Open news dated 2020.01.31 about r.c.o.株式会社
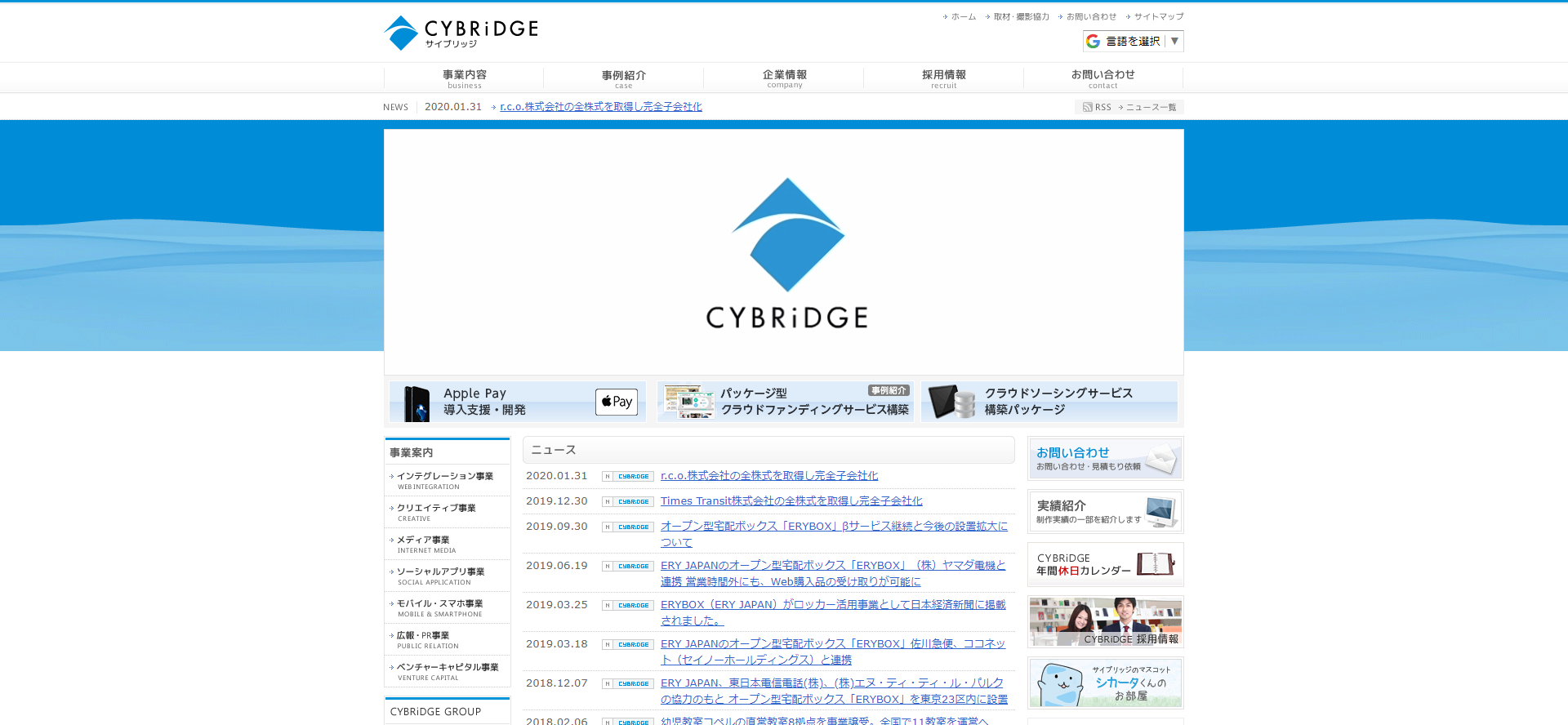Screen dimensions: 1568x725 tap(769, 476)
